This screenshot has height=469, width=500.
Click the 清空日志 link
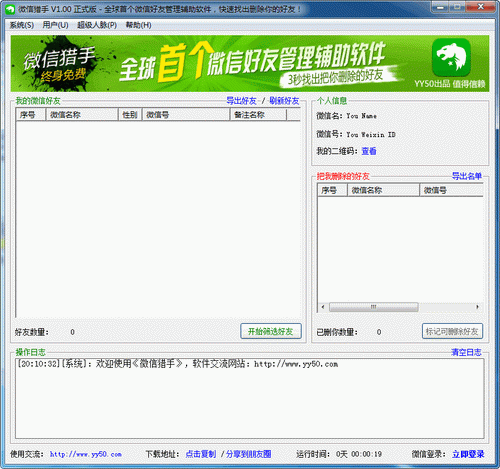click(x=466, y=352)
